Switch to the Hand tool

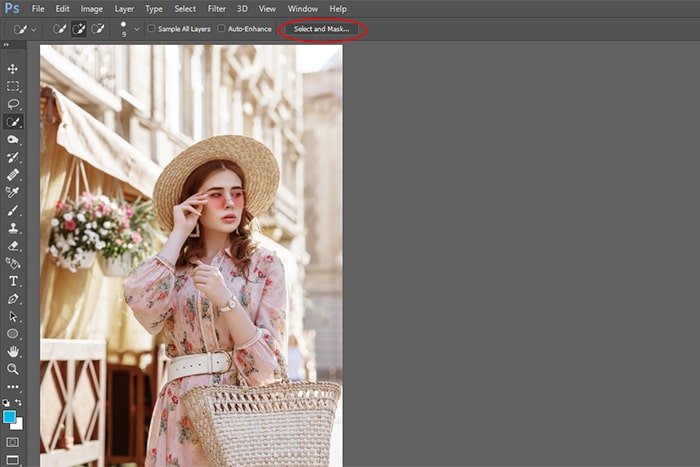tap(13, 351)
